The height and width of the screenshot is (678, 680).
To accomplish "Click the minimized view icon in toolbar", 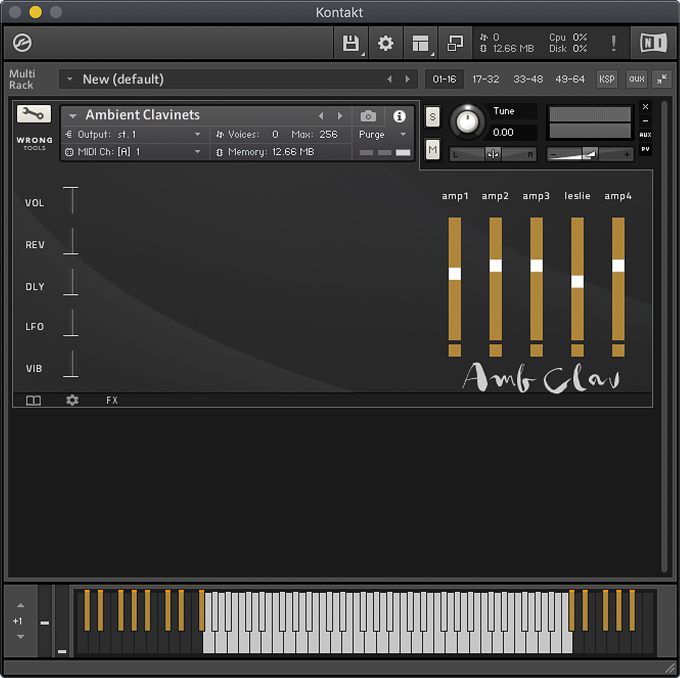I will (x=455, y=44).
